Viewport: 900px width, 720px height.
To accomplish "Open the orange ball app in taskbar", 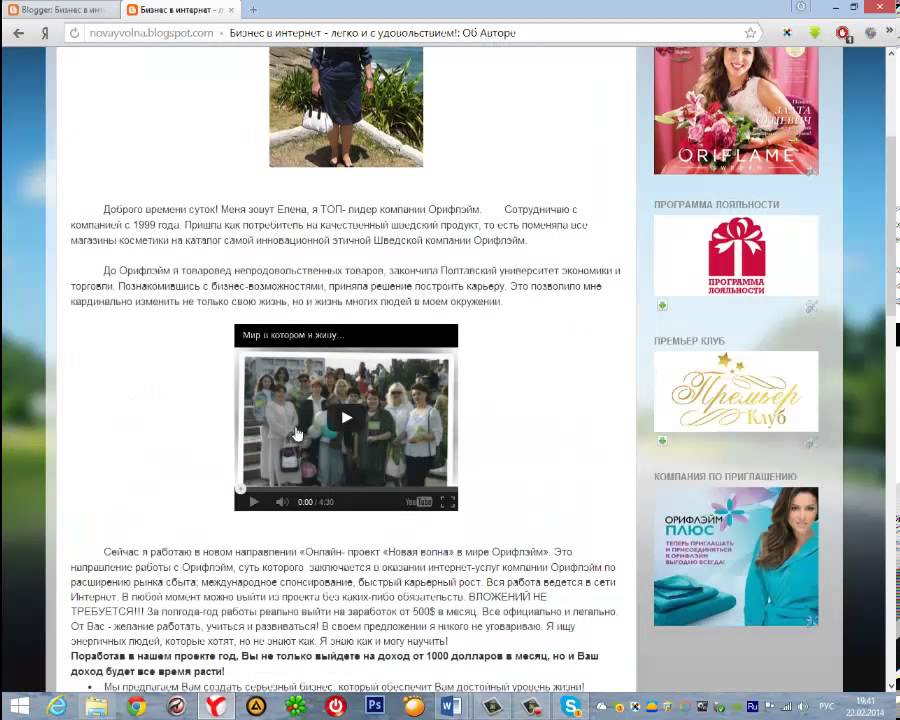I will [413, 706].
